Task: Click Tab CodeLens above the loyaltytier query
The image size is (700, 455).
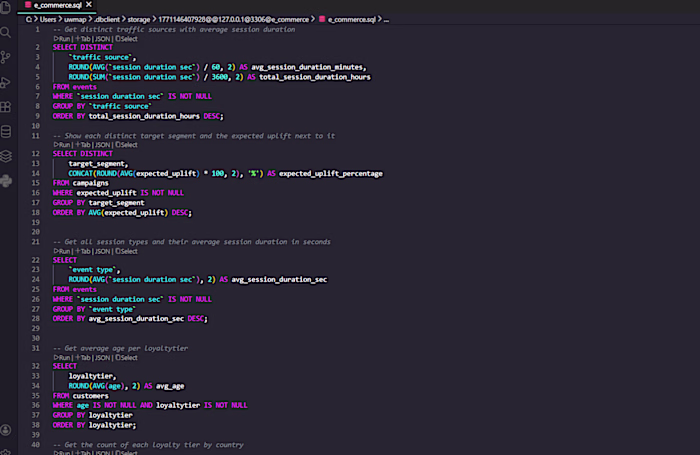Action: coord(83,358)
